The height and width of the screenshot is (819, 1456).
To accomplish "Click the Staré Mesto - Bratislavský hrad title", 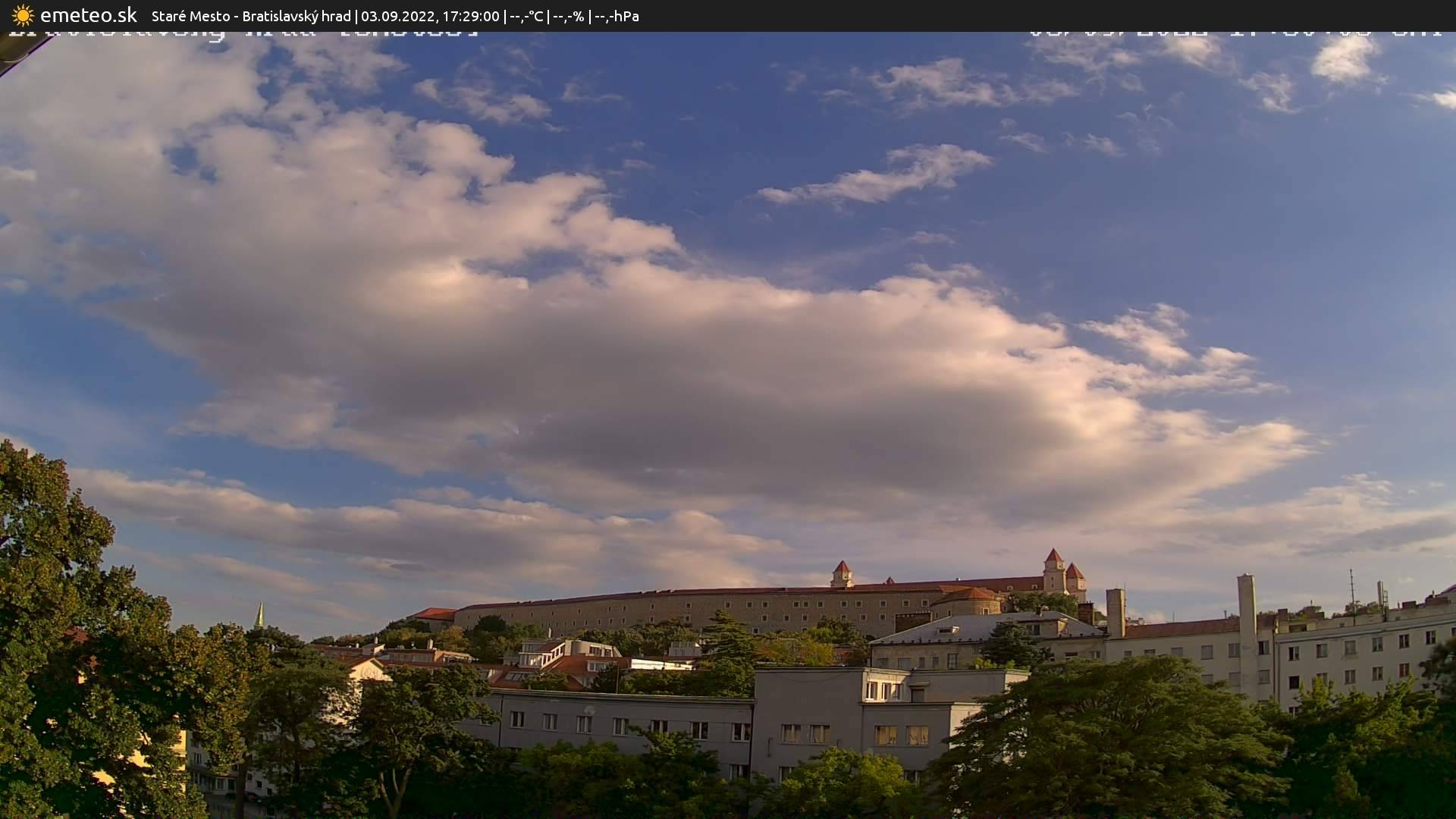I will (251, 16).
